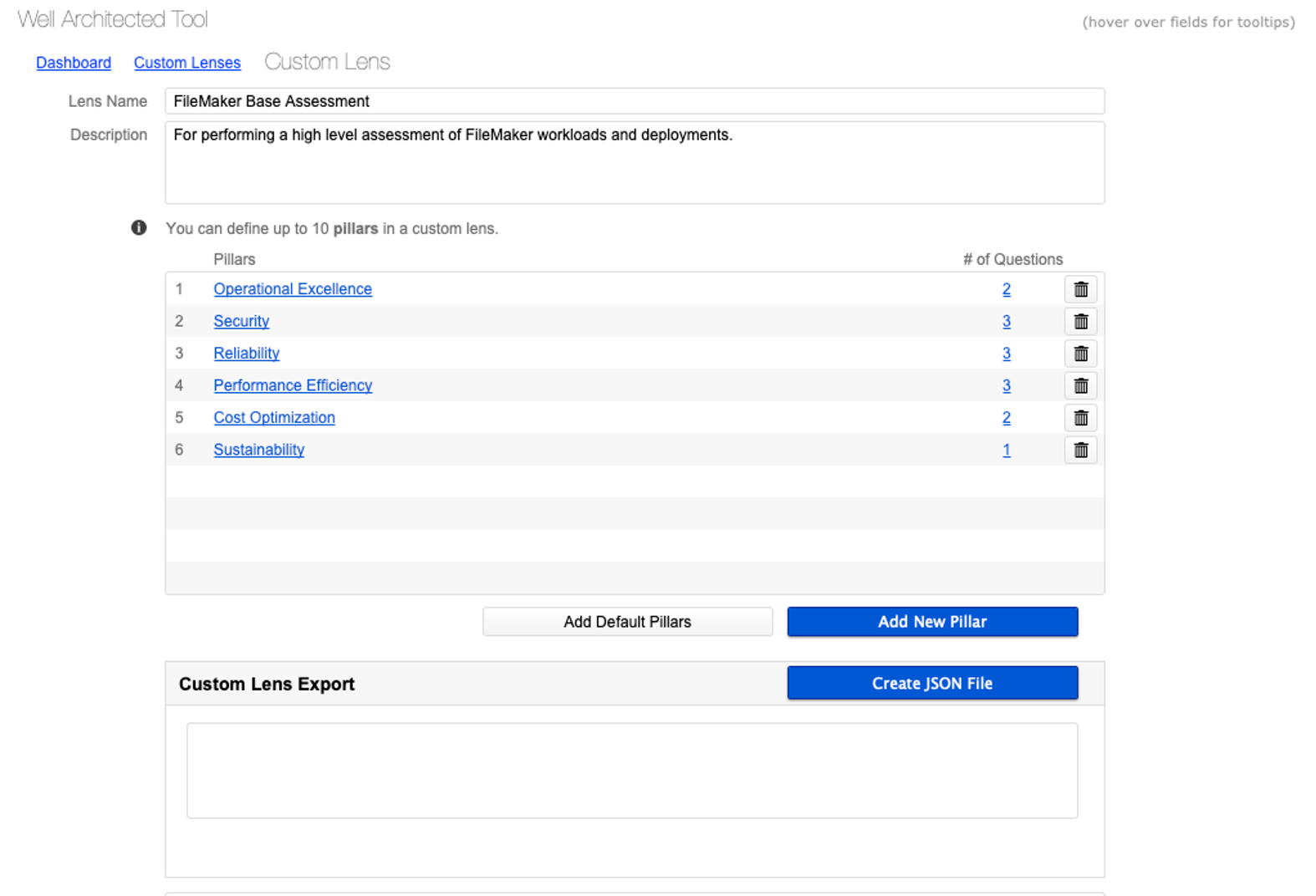Image resolution: width=1316 pixels, height=896 pixels.
Task: Go to the Dashboard link
Action: point(74,63)
